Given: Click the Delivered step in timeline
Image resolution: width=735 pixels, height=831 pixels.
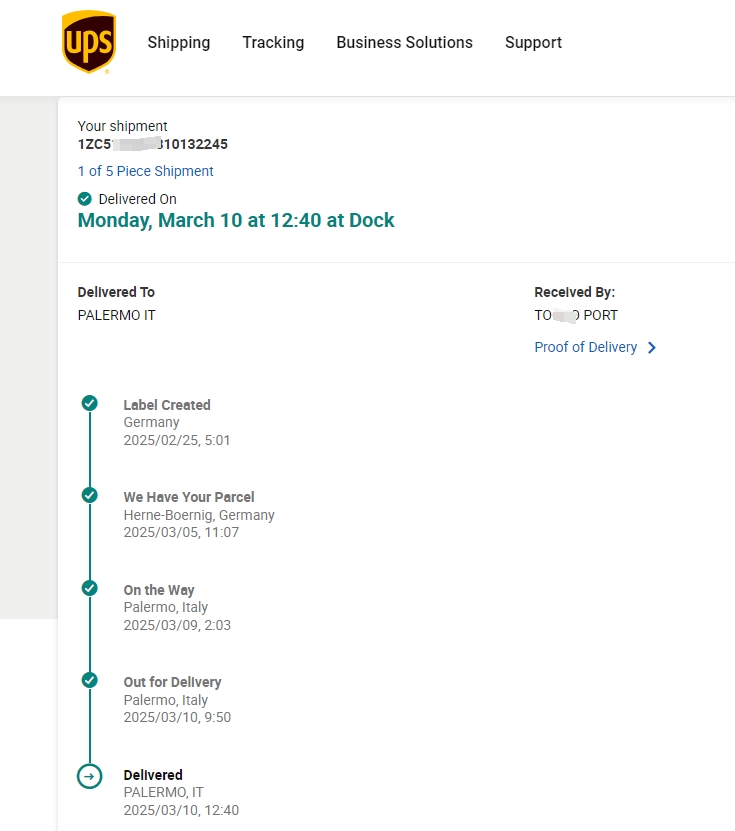Looking at the screenshot, I should click(x=153, y=775).
